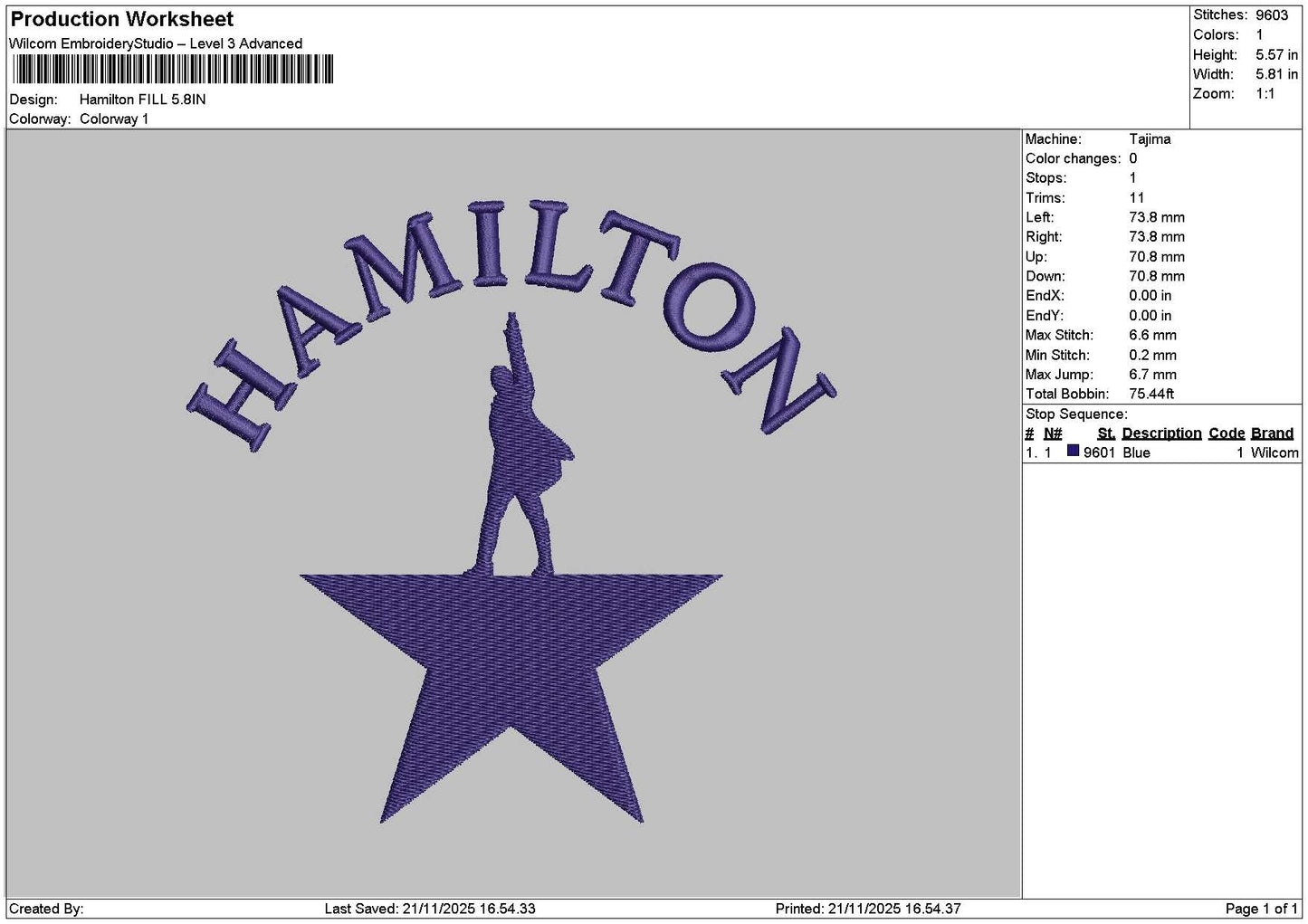Screen dimensions: 1308x924
Task: Click the 'Printed: 21/11/2025 16.54.37' text
Action: 868,909
